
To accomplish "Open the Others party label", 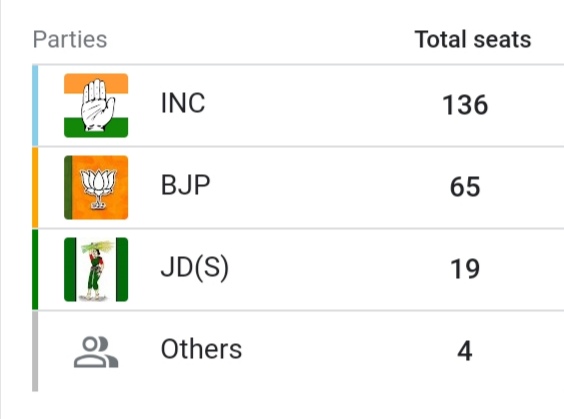I will tap(201, 349).
